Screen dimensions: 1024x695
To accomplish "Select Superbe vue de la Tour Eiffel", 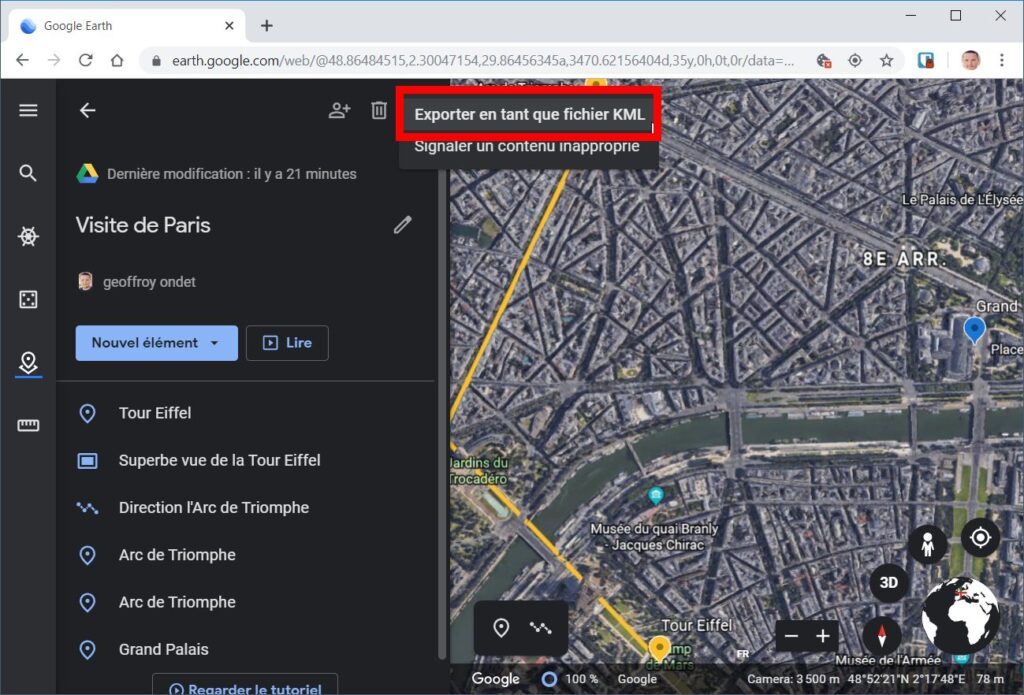I will 246,461.
